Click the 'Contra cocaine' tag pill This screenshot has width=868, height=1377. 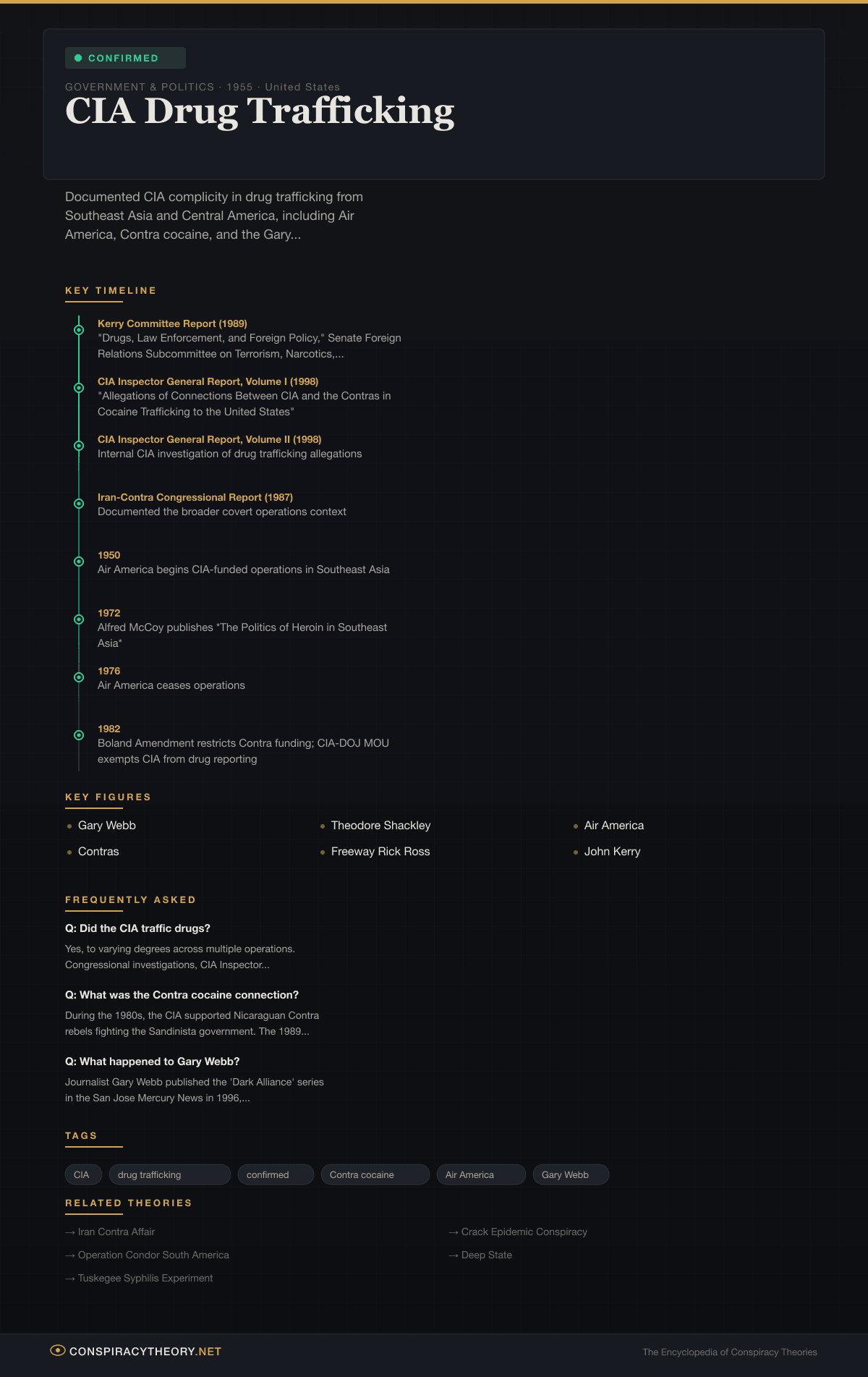coord(375,1174)
